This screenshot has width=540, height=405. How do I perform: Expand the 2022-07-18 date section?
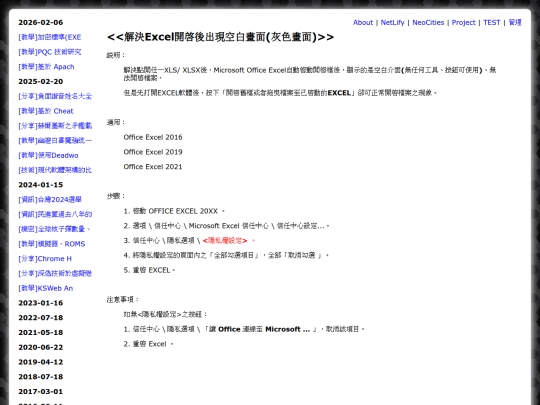[x=41, y=318]
